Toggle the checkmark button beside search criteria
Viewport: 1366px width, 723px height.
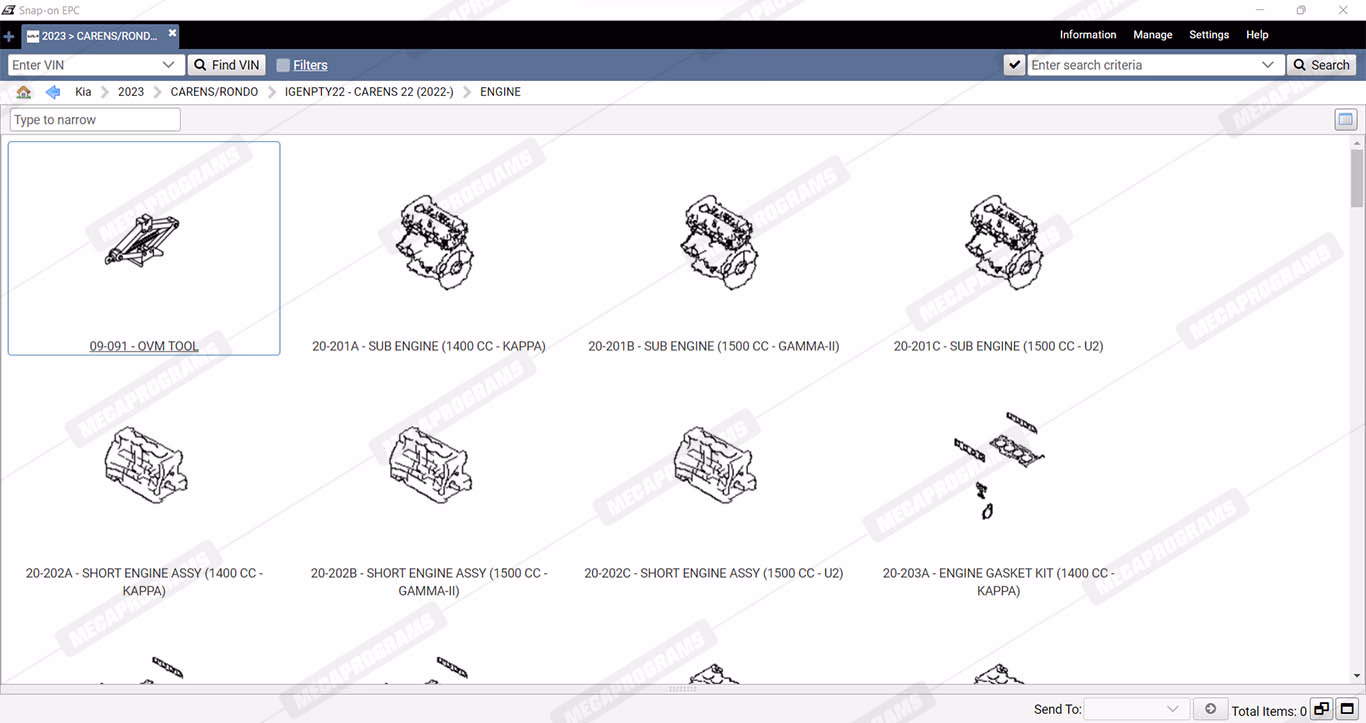pos(1014,65)
